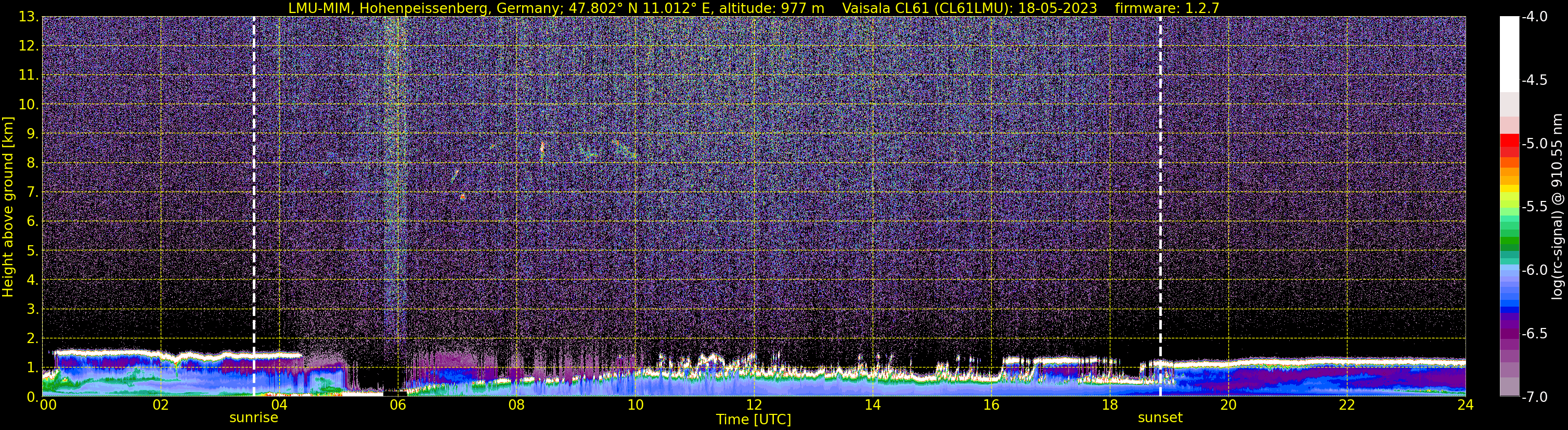This screenshot has height=430, width=1568.
Task: Click the colorbar tick value -6.5
Action: coord(1534,334)
